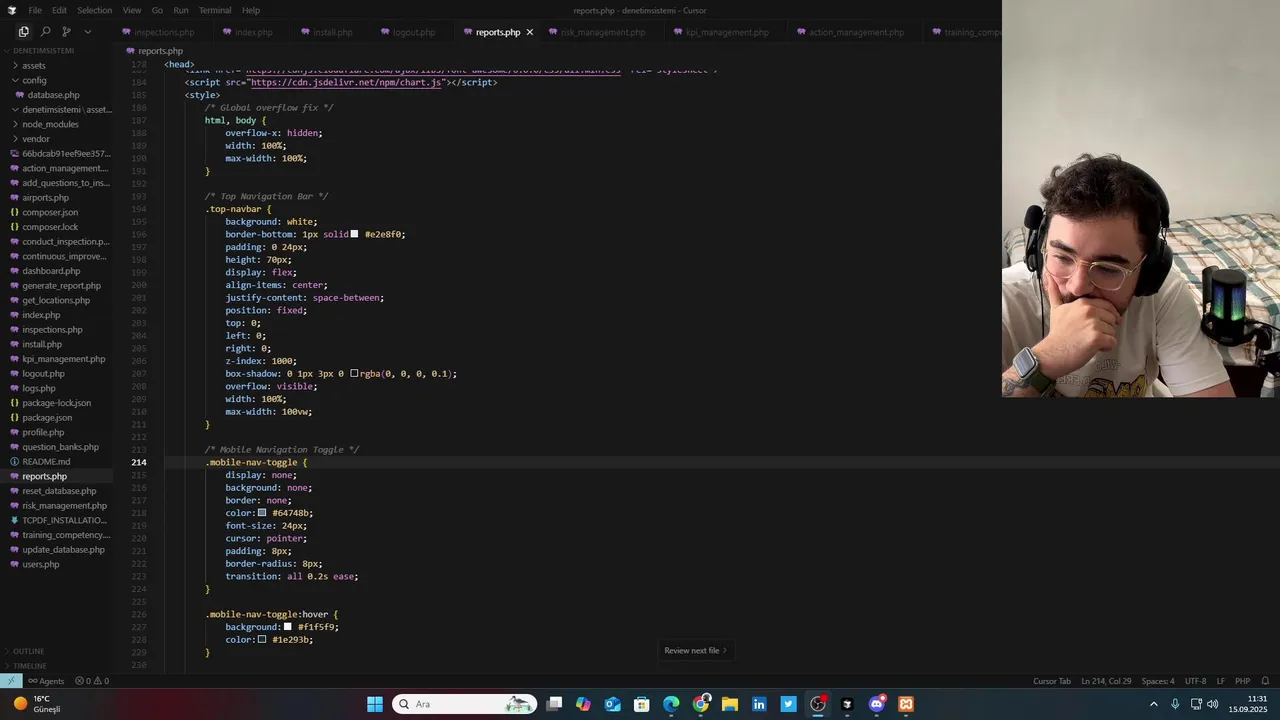
Task: Switch to the inspections.php tab
Action: pyautogui.click(x=158, y=32)
